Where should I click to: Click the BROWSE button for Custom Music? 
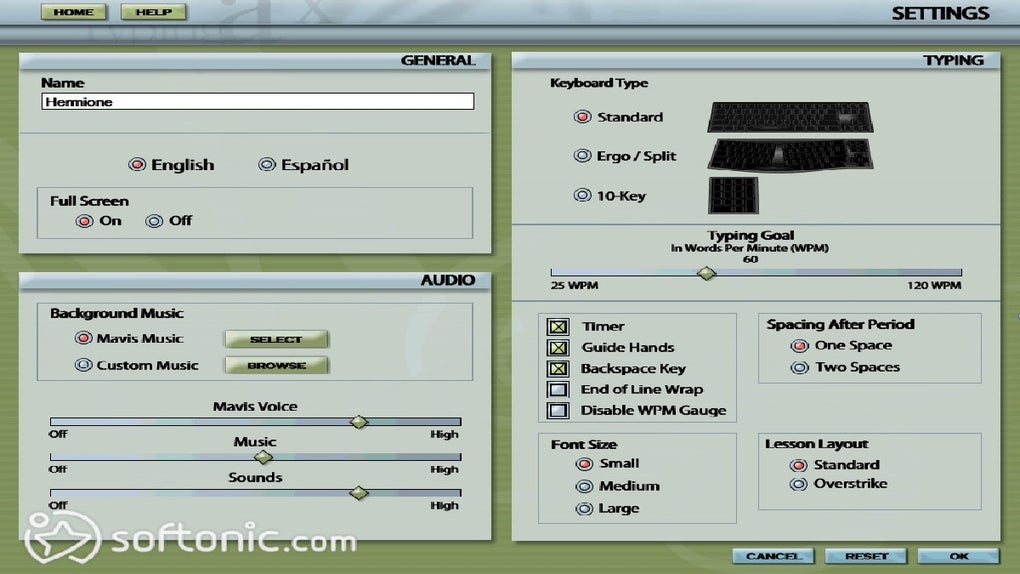276,365
